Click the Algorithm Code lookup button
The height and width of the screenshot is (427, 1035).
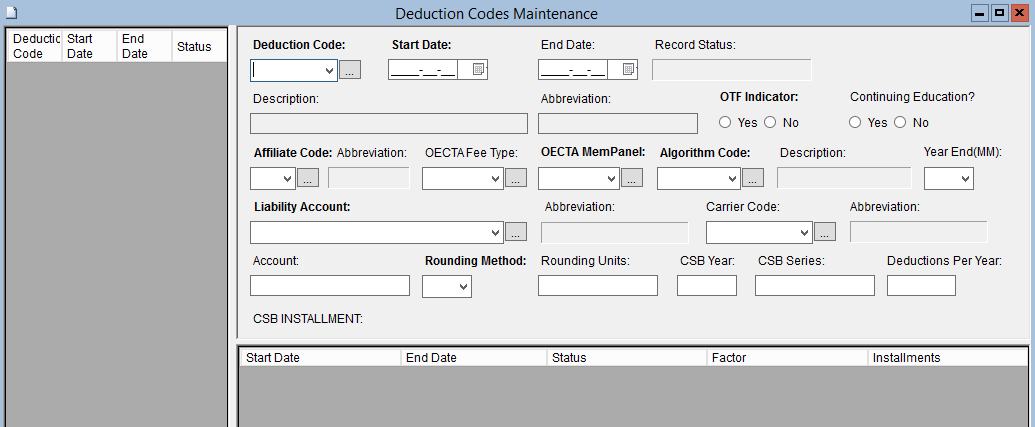pyautogui.click(x=753, y=178)
